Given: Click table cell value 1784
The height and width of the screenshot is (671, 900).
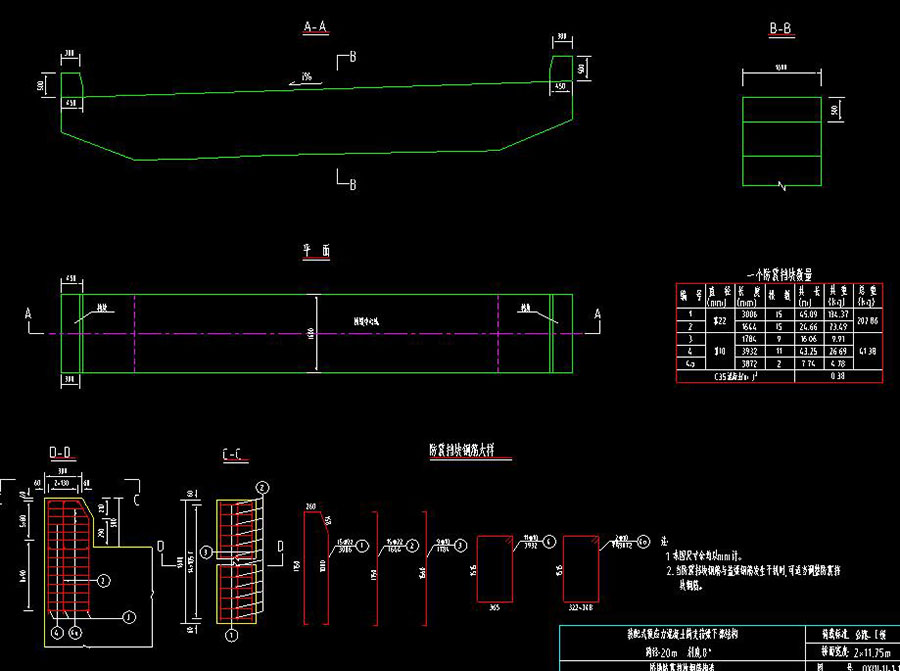Looking at the screenshot, I should coord(749,339).
